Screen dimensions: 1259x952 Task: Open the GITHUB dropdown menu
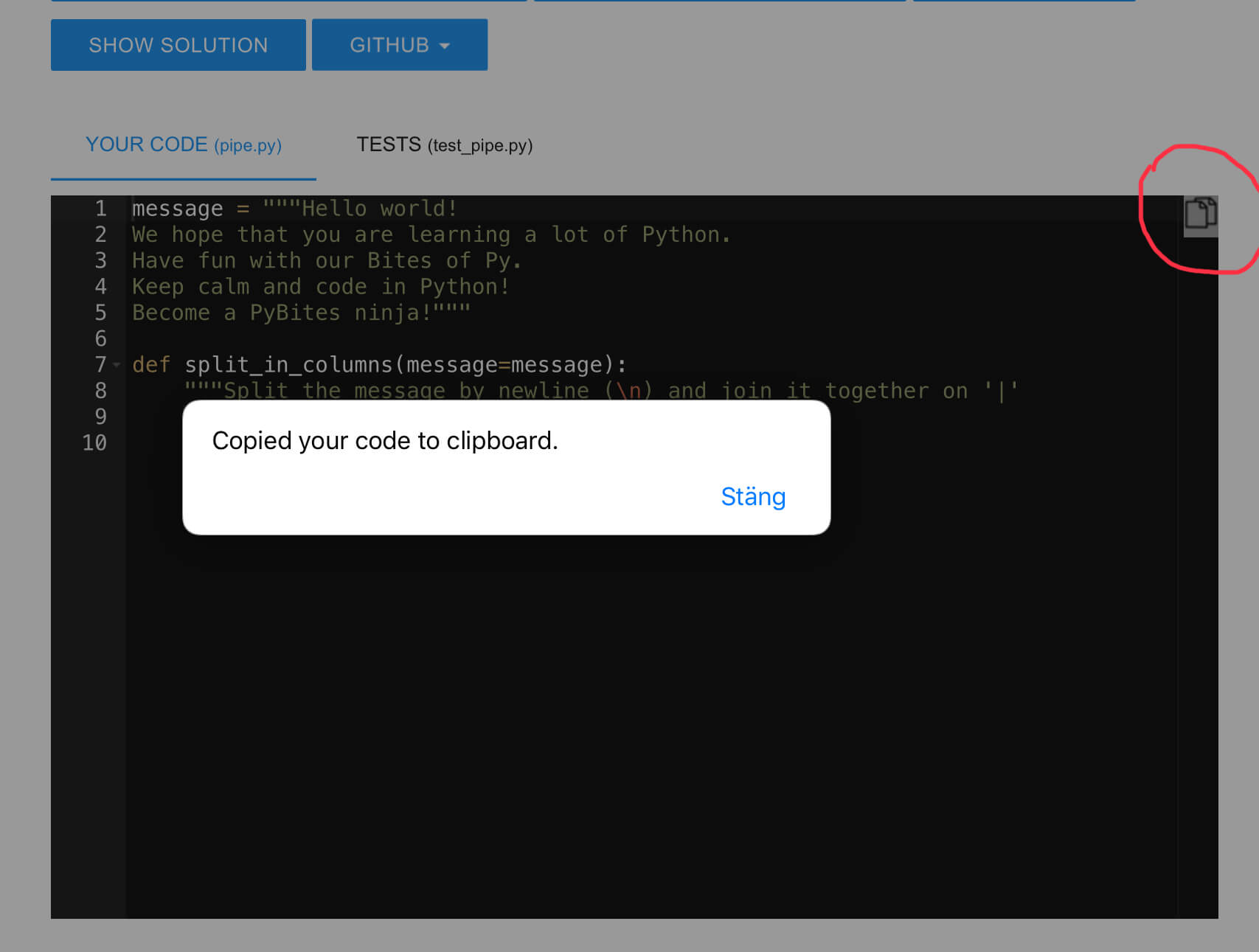pyautogui.click(x=399, y=44)
